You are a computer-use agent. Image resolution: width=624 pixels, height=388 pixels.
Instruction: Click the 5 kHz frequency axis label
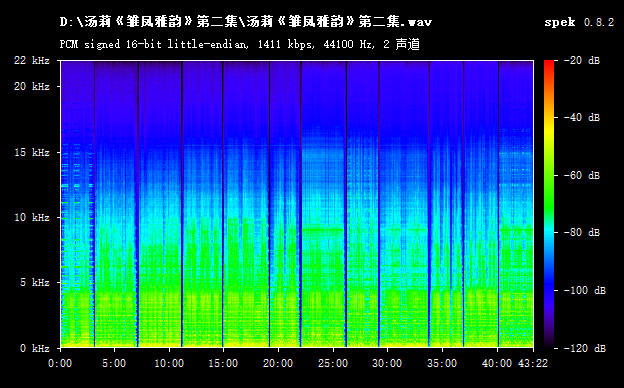pyautogui.click(x=35, y=283)
